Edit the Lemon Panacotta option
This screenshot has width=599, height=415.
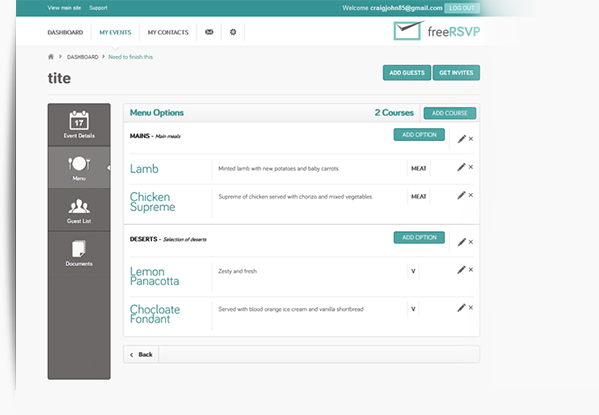click(x=461, y=270)
